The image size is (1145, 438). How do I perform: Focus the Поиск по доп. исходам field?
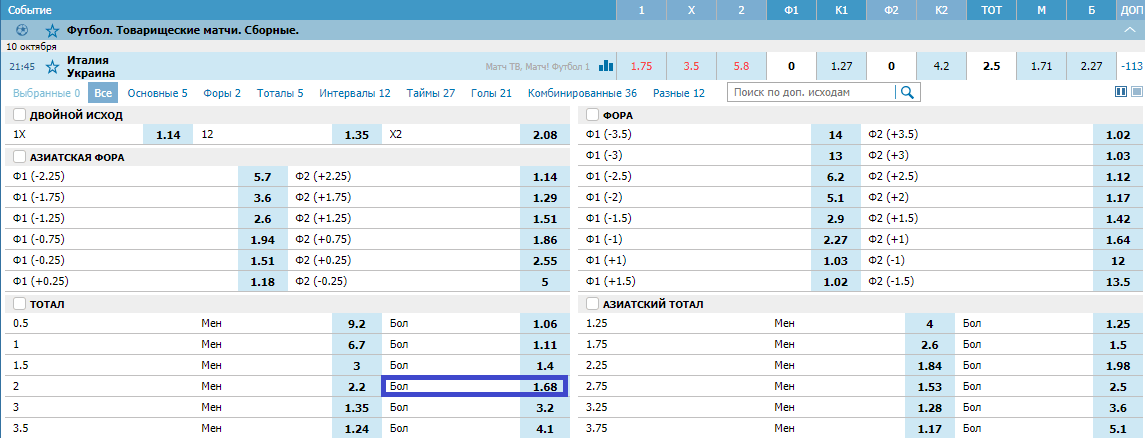811,92
